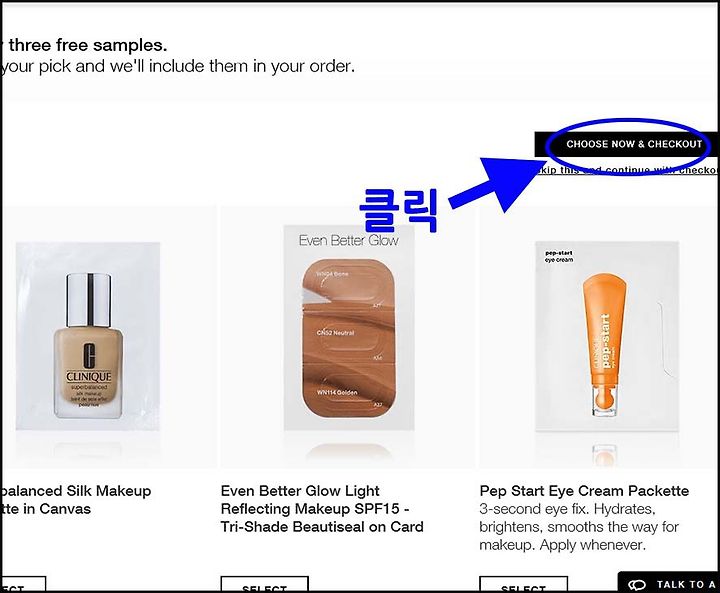The height and width of the screenshot is (593, 720).
Task: Click the Silk Makeup in Canvas product title
Action: 76,500
